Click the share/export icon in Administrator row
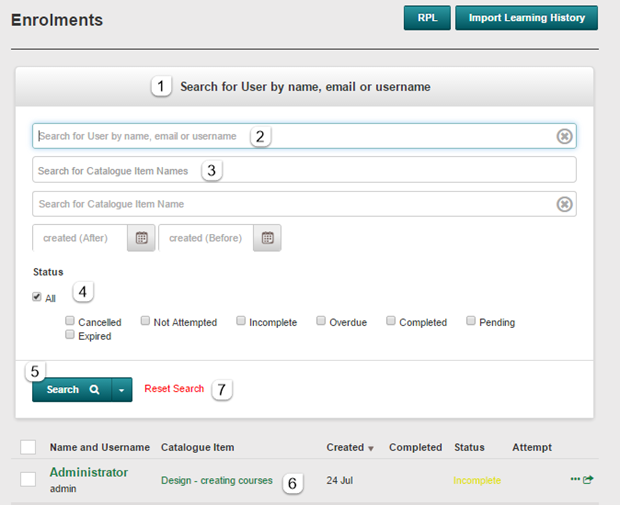The height and width of the screenshot is (505, 620). coord(589,480)
